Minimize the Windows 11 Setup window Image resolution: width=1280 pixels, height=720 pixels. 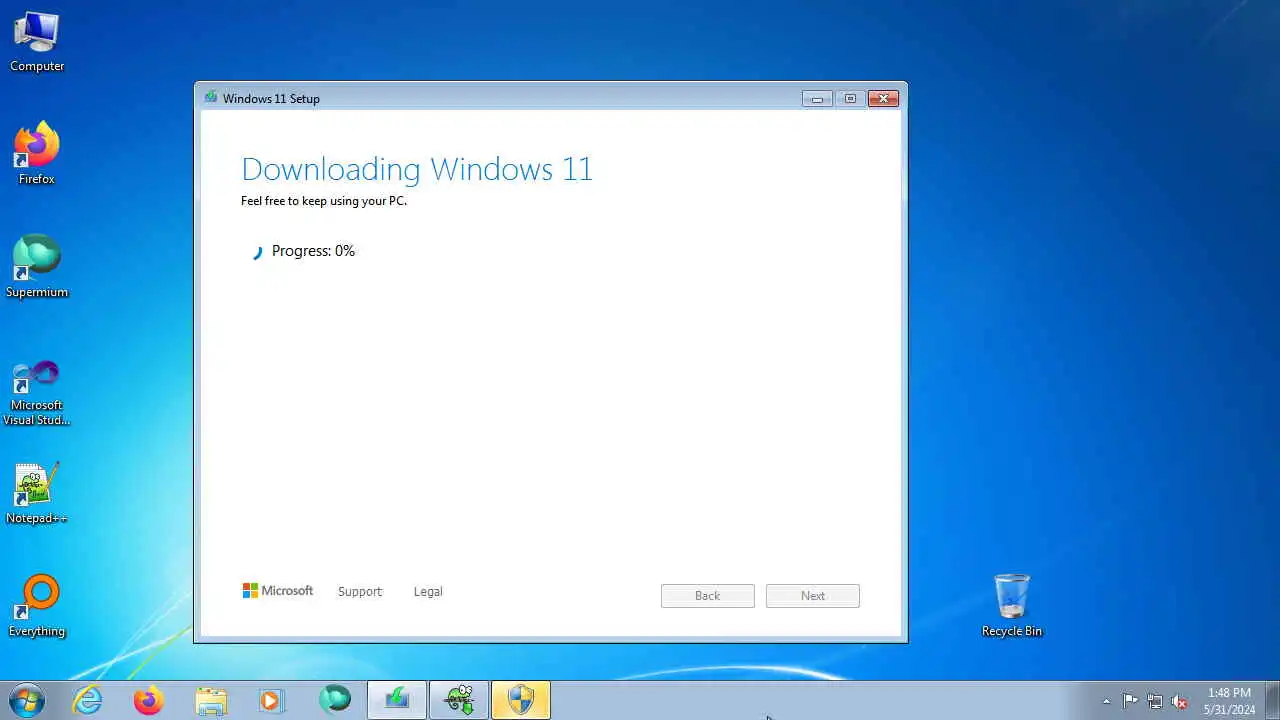(817, 98)
